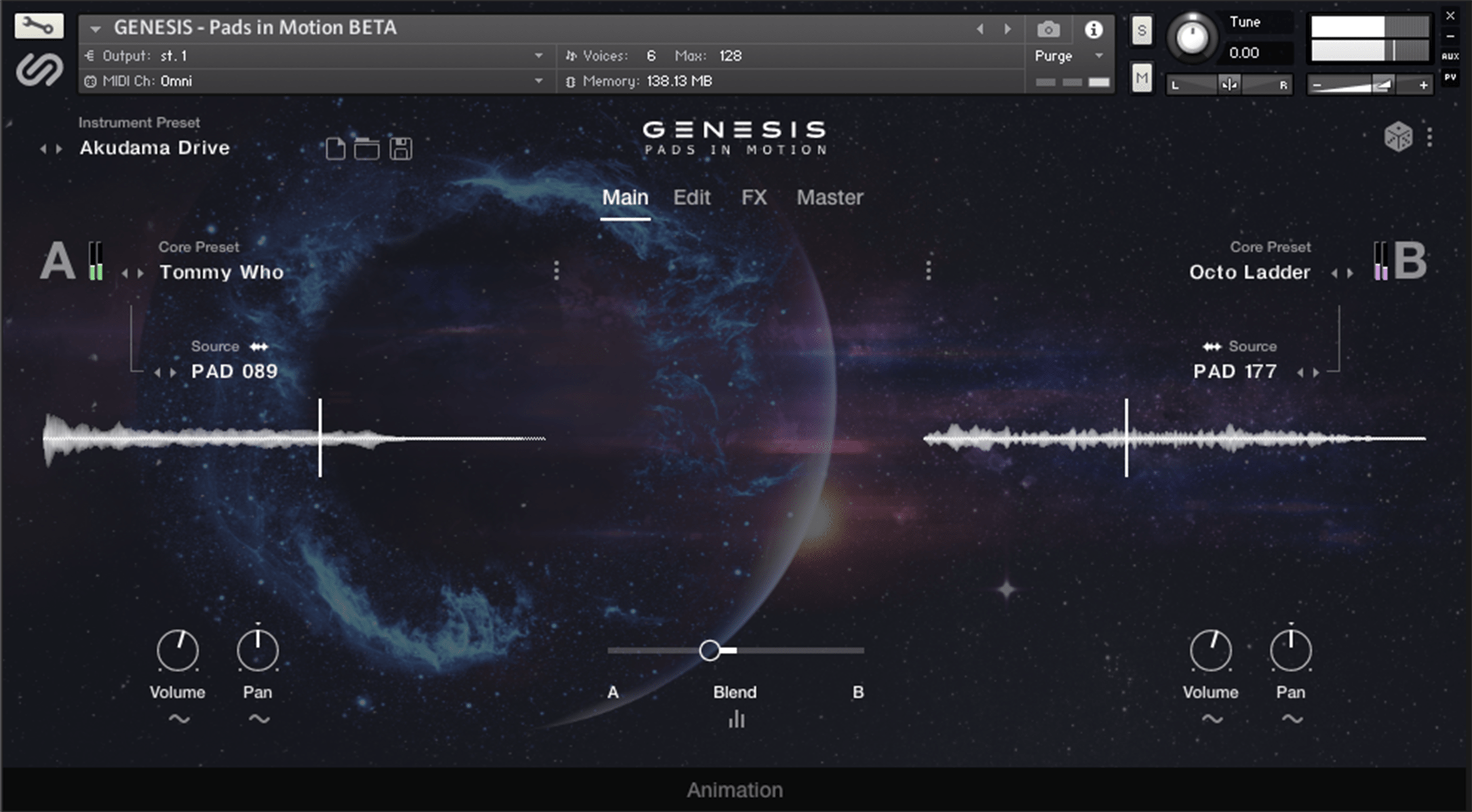Click the Blend slider handle

pos(709,650)
